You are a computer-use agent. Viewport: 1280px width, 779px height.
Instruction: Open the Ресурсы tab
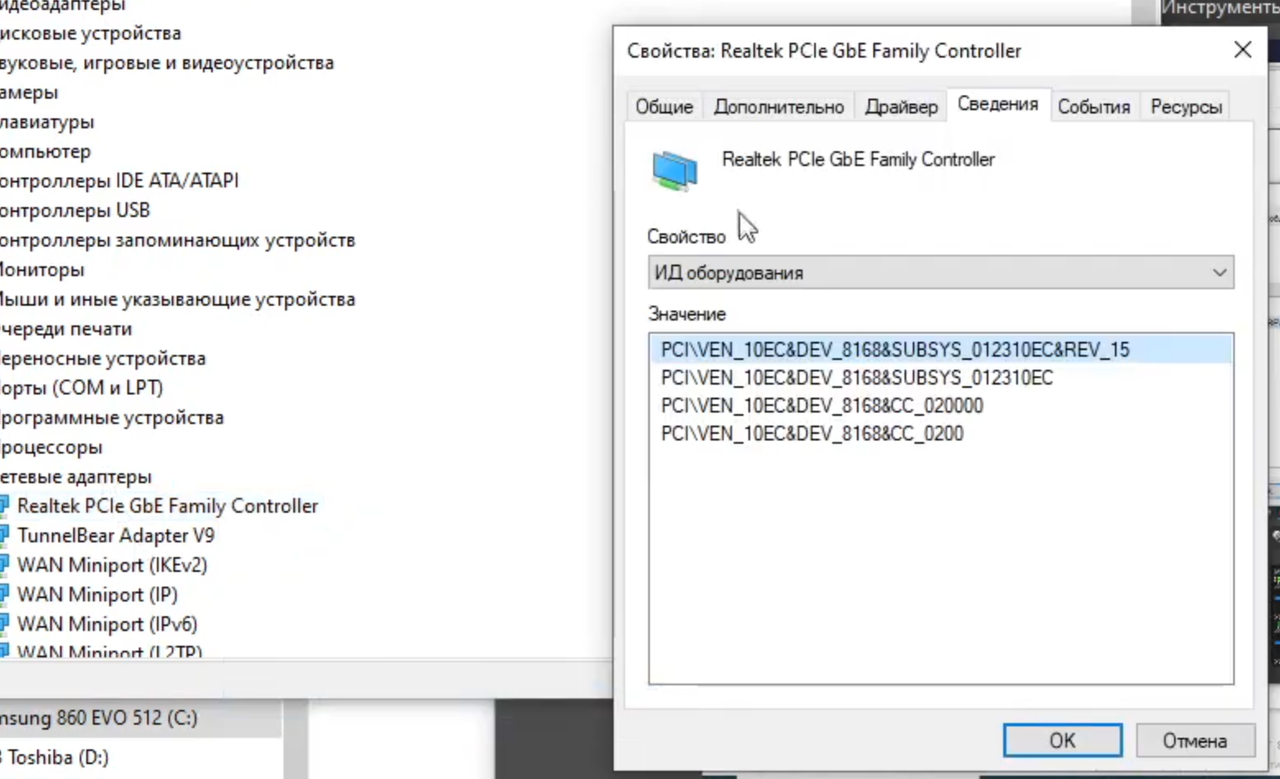pos(1186,107)
